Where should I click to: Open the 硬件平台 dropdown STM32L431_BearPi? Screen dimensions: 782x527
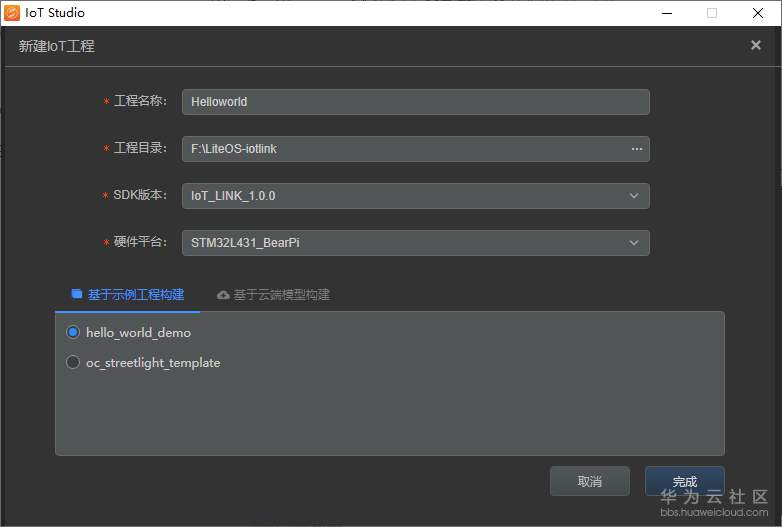[x=415, y=243]
